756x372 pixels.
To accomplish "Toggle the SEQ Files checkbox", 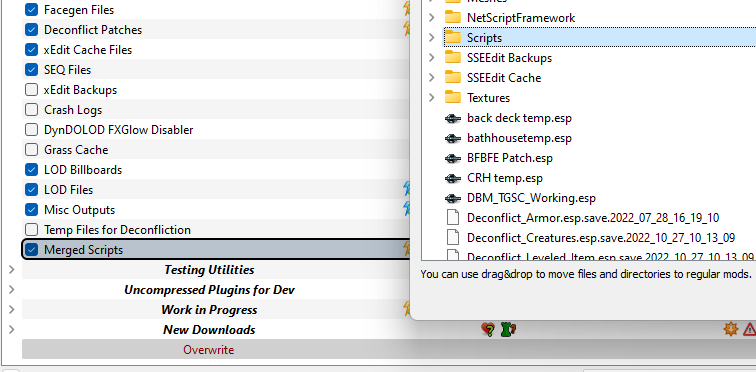I will [x=31, y=70].
